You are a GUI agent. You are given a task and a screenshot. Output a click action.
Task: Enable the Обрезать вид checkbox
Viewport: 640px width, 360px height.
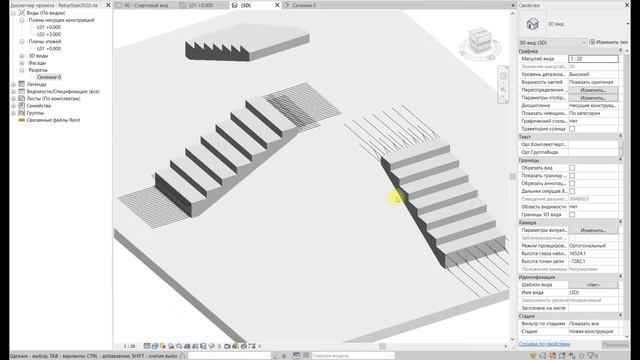pos(572,168)
